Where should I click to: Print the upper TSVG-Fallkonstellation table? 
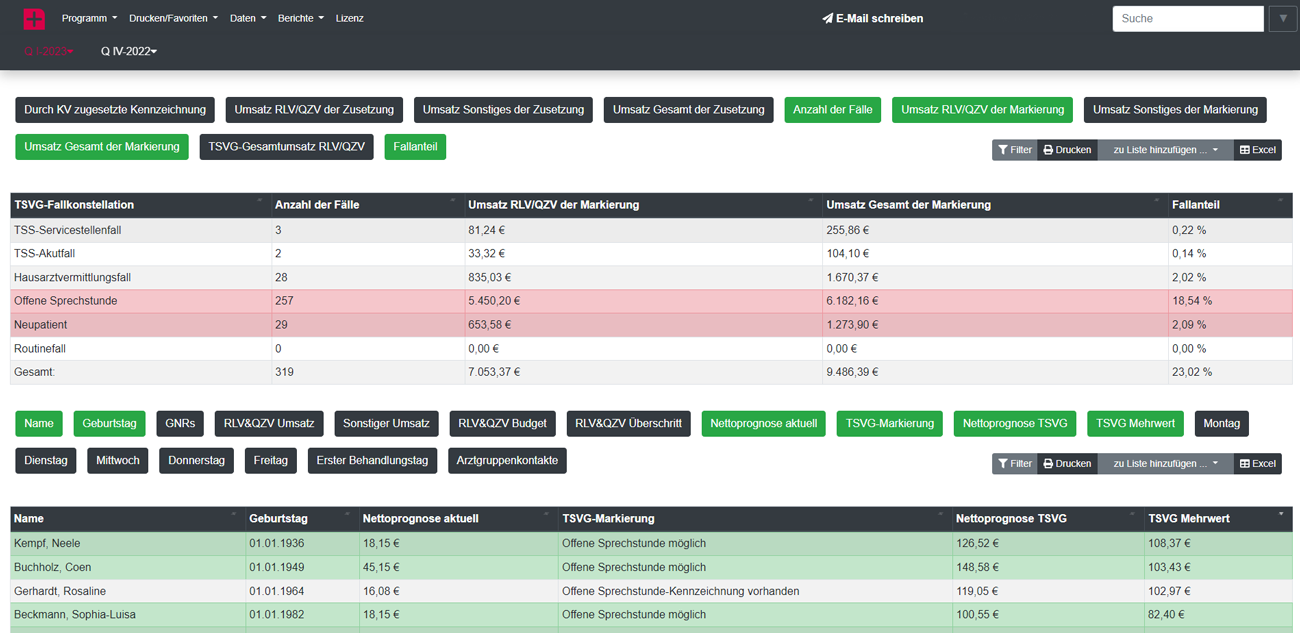pos(1067,150)
